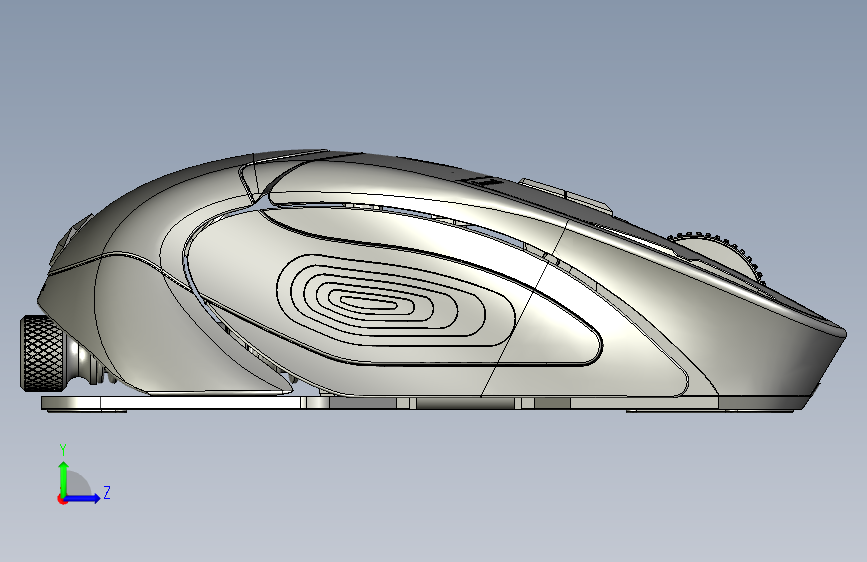Screen dimensions: 867x562
Task: Select the flat base plate under the mouse
Action: [x=423, y=403]
